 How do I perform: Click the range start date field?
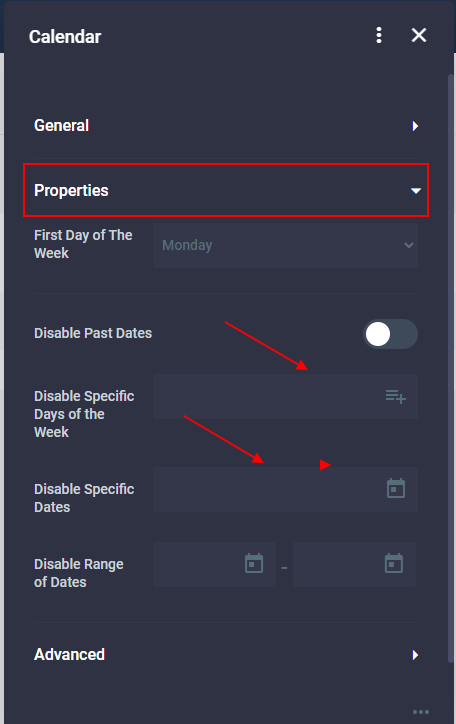(215, 564)
